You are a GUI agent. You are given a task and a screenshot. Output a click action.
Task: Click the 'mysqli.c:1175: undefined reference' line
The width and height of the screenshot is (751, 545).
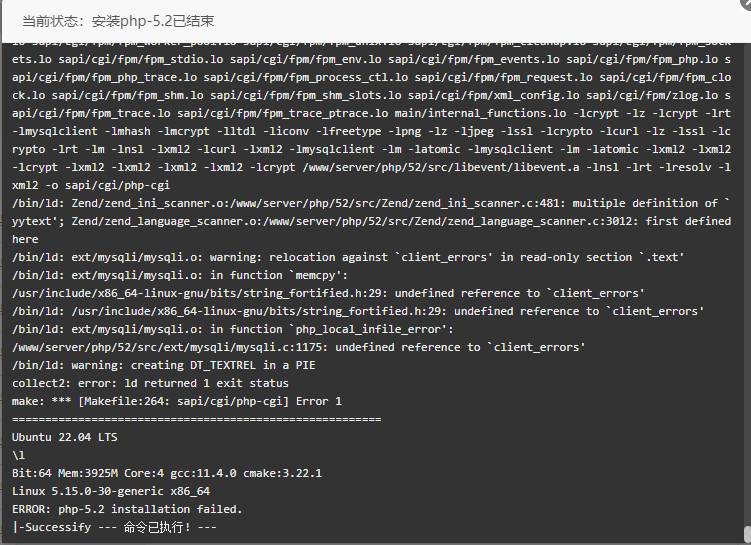(x=298, y=347)
